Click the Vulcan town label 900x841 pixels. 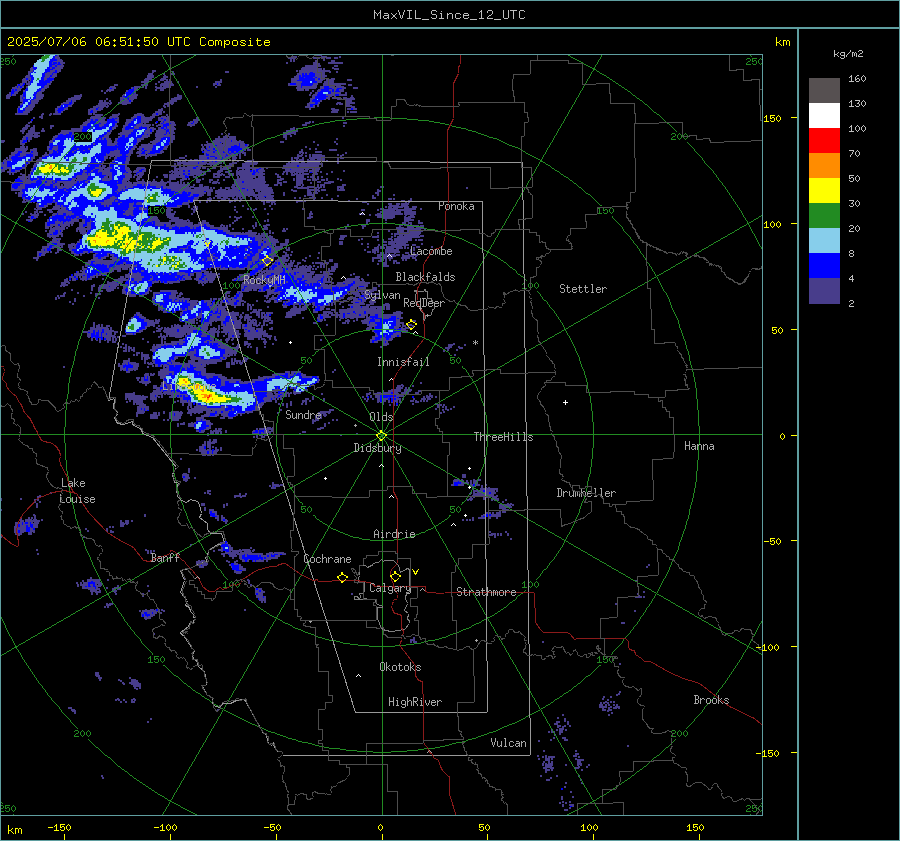point(508,743)
